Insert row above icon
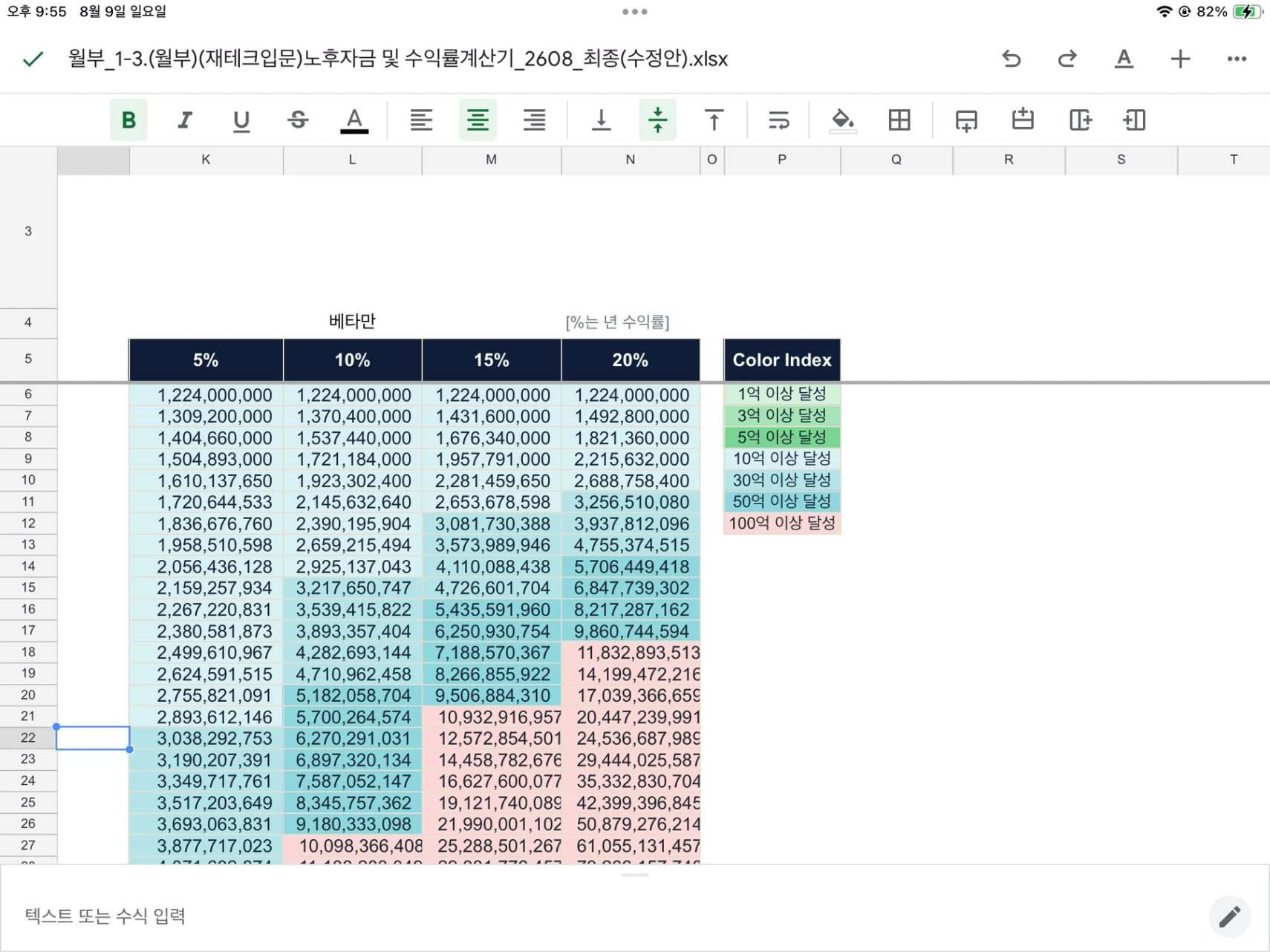The image size is (1270, 952). (x=1023, y=120)
